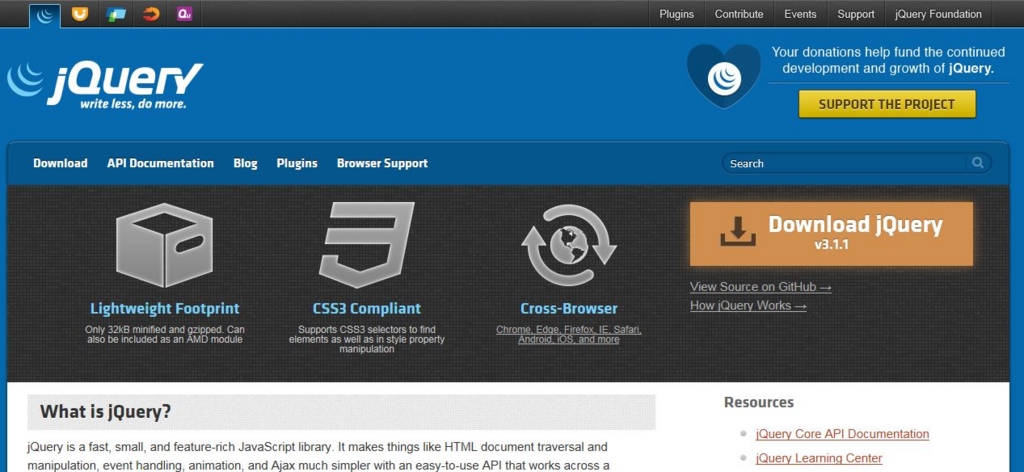
Task: Open Plugins in the top bar
Action: (677, 14)
